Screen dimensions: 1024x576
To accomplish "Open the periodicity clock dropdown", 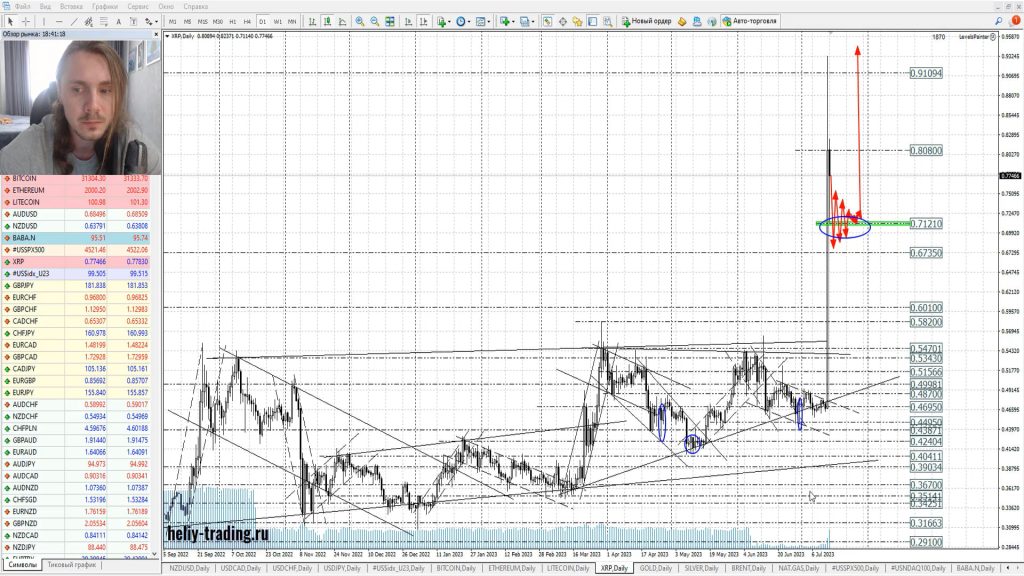I will (x=464, y=21).
